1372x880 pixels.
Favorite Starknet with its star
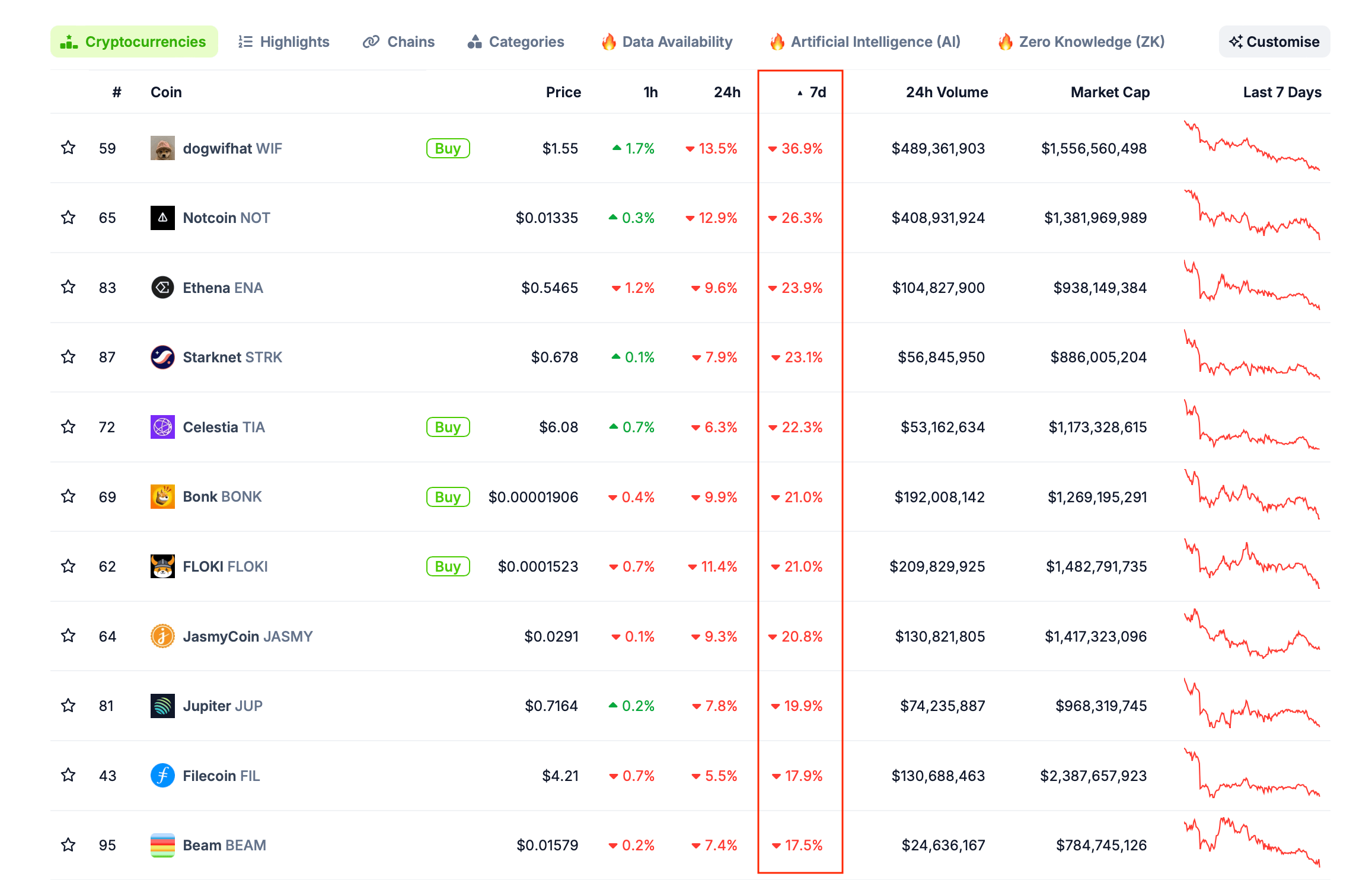pyautogui.click(x=68, y=356)
